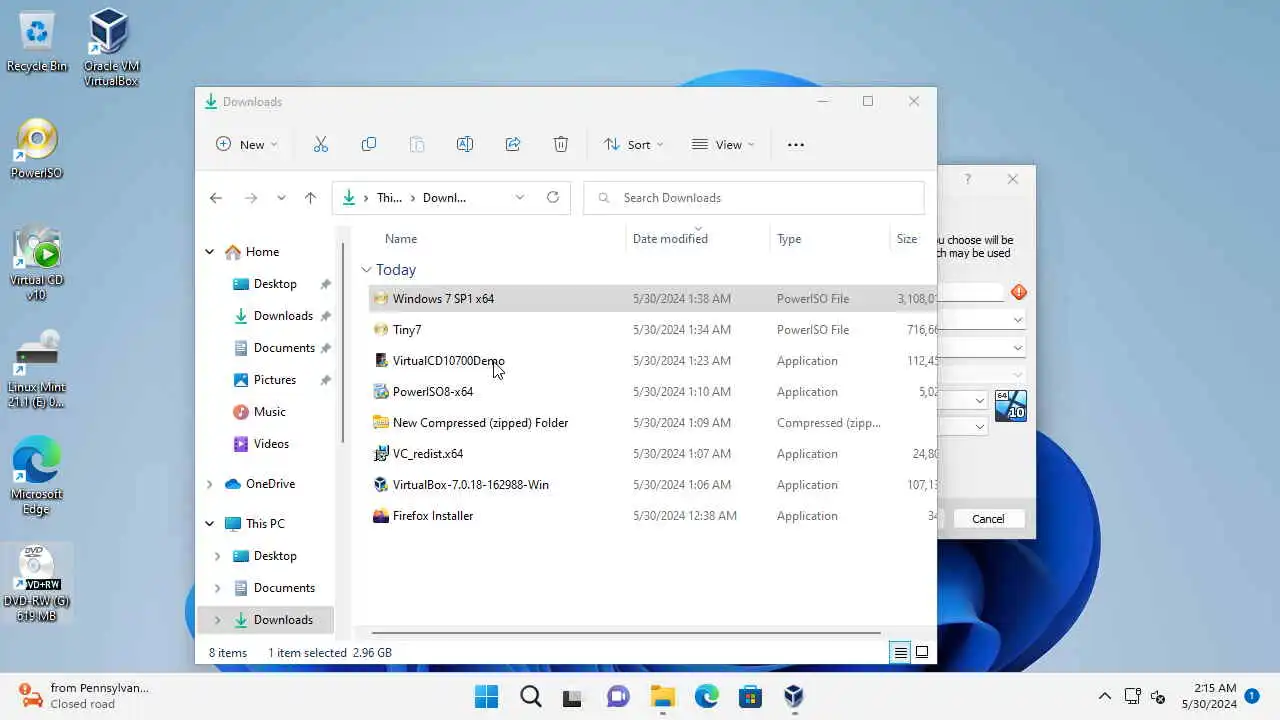Viewport: 1280px width, 720px height.
Task: Click the Delete trash icon in toolbar
Action: 561,145
